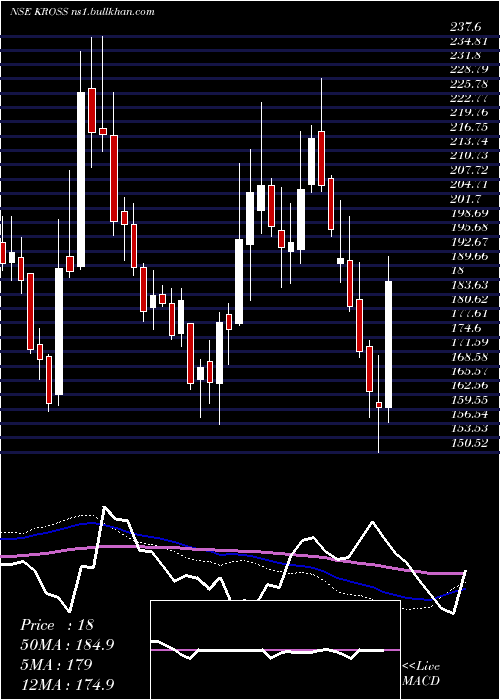Click the 237.6 price axis label

click(x=466, y=27)
